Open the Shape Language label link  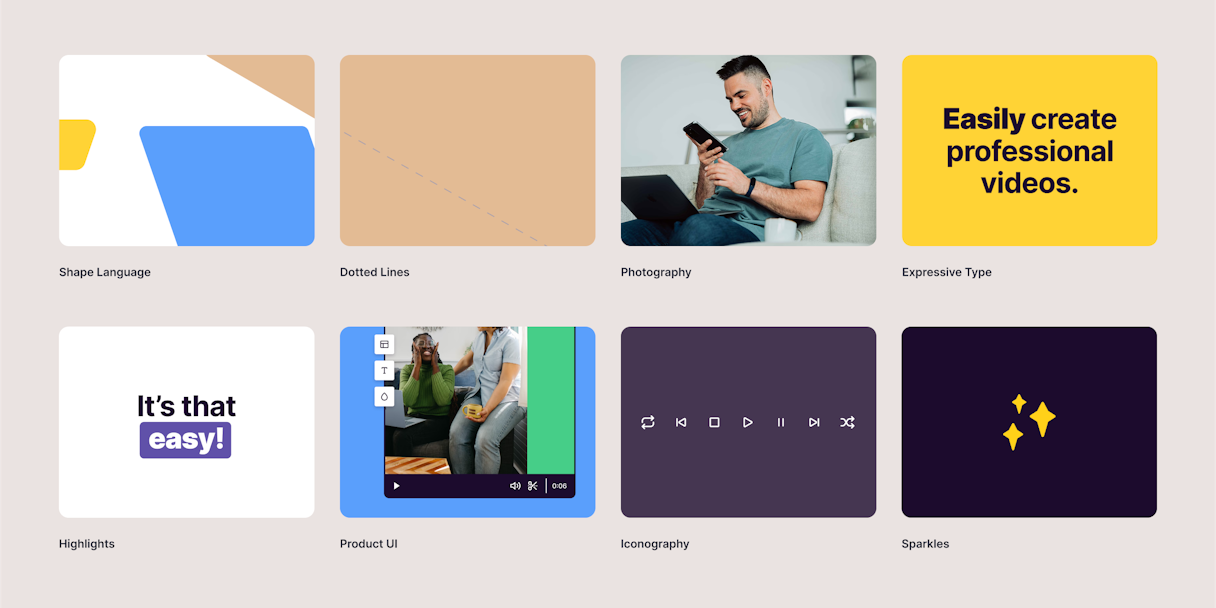(x=105, y=272)
